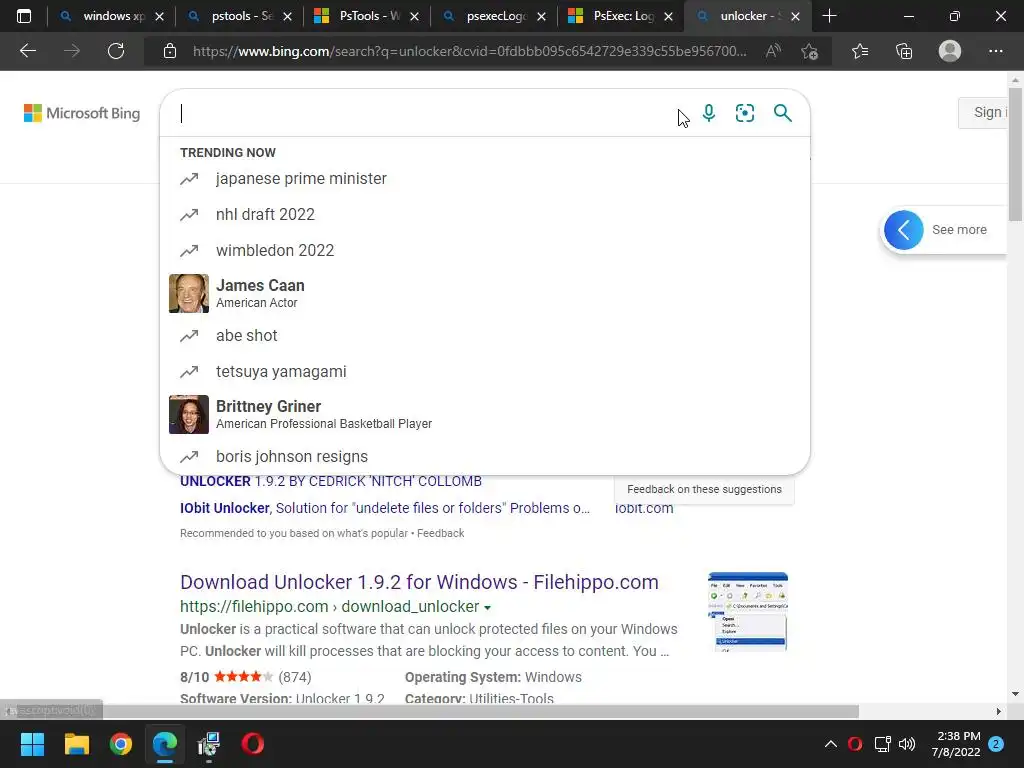The width and height of the screenshot is (1024, 768).
Task: Click Microsoft Edge taskbar icon
Action: (x=165, y=744)
